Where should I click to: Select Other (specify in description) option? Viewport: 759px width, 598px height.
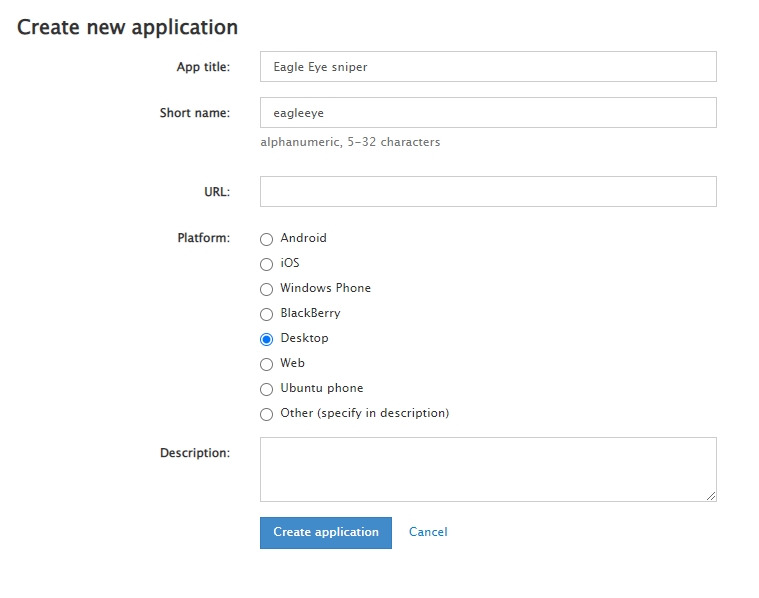[266, 414]
